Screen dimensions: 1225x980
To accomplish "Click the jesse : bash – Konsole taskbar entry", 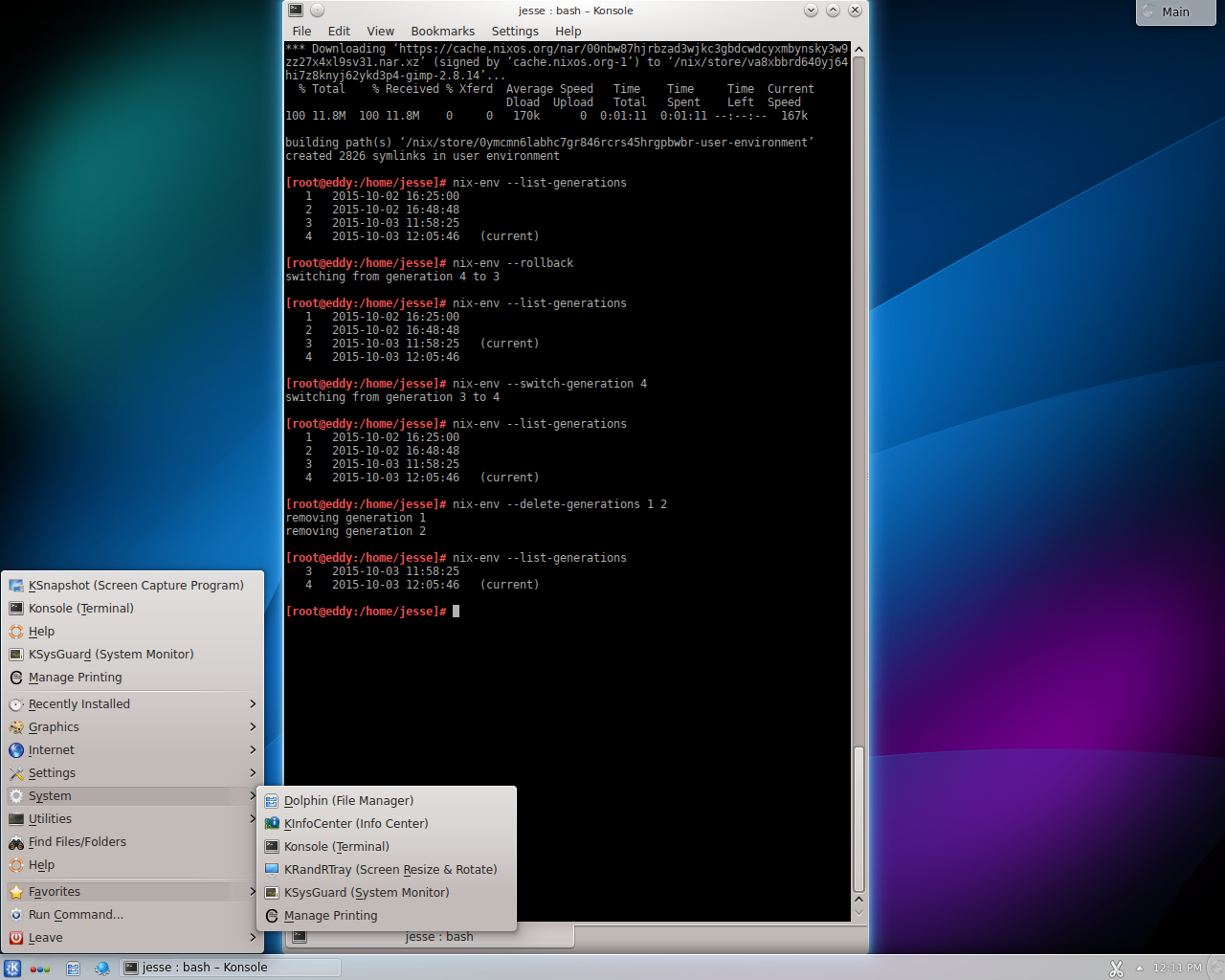I will (230, 968).
